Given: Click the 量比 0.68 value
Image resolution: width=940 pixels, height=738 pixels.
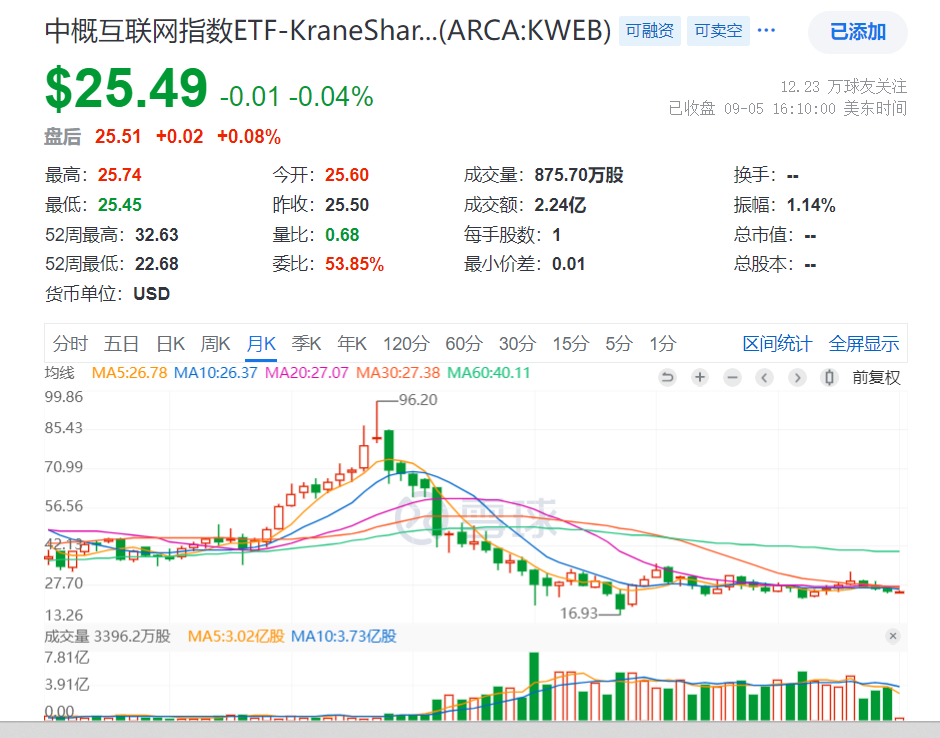Looking at the screenshot, I should 342,235.
